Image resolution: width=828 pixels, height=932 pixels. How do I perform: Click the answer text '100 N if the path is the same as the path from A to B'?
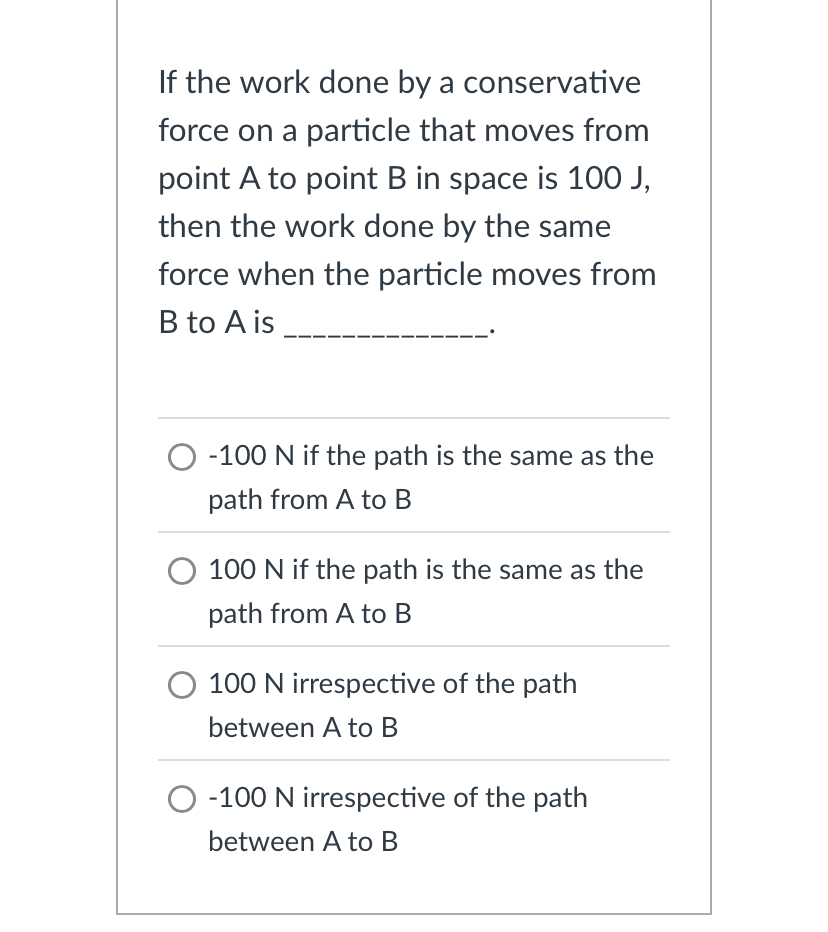(425, 591)
